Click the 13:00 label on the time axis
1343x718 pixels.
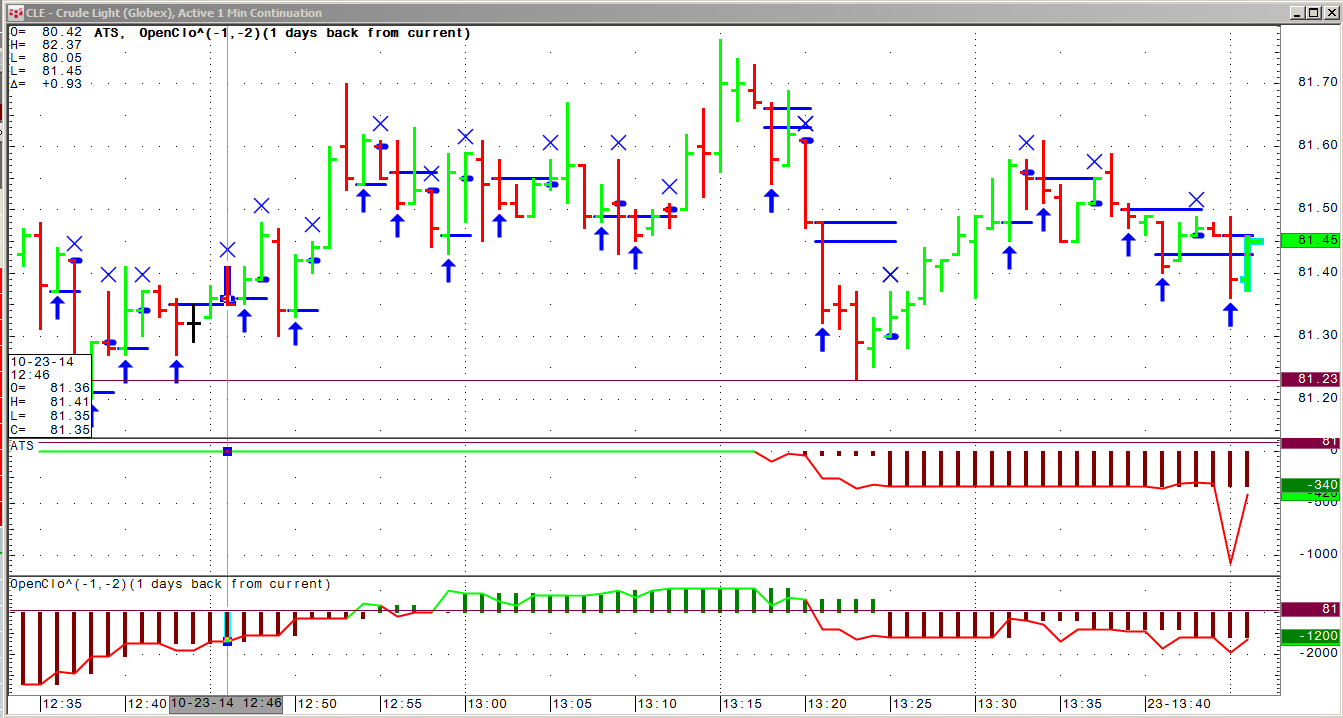[x=486, y=704]
